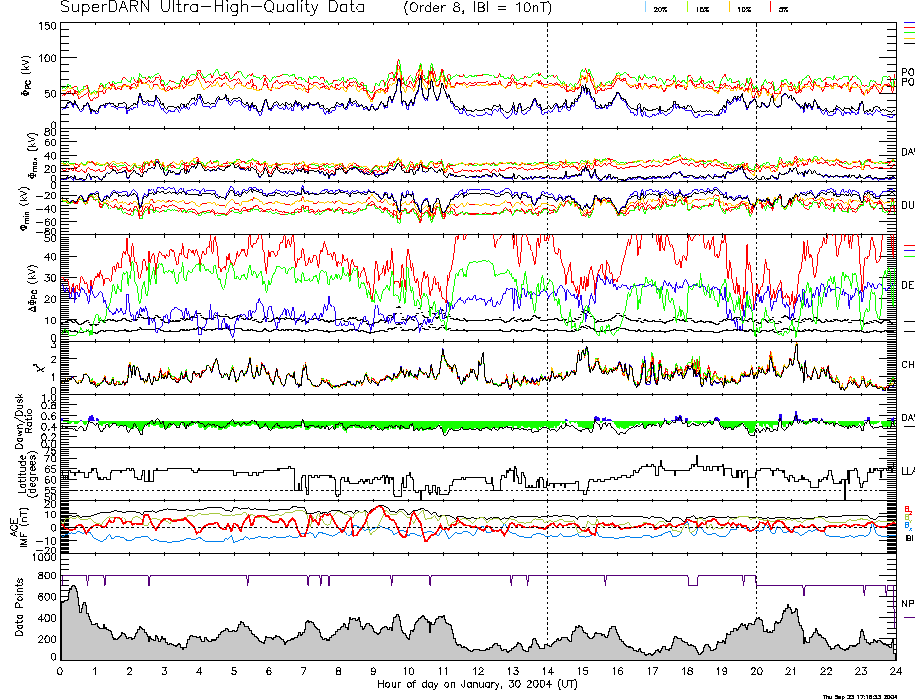The width and height of the screenshot is (915, 700).
Task: Click the red Bz label in IMF legend
Action: coord(906,509)
